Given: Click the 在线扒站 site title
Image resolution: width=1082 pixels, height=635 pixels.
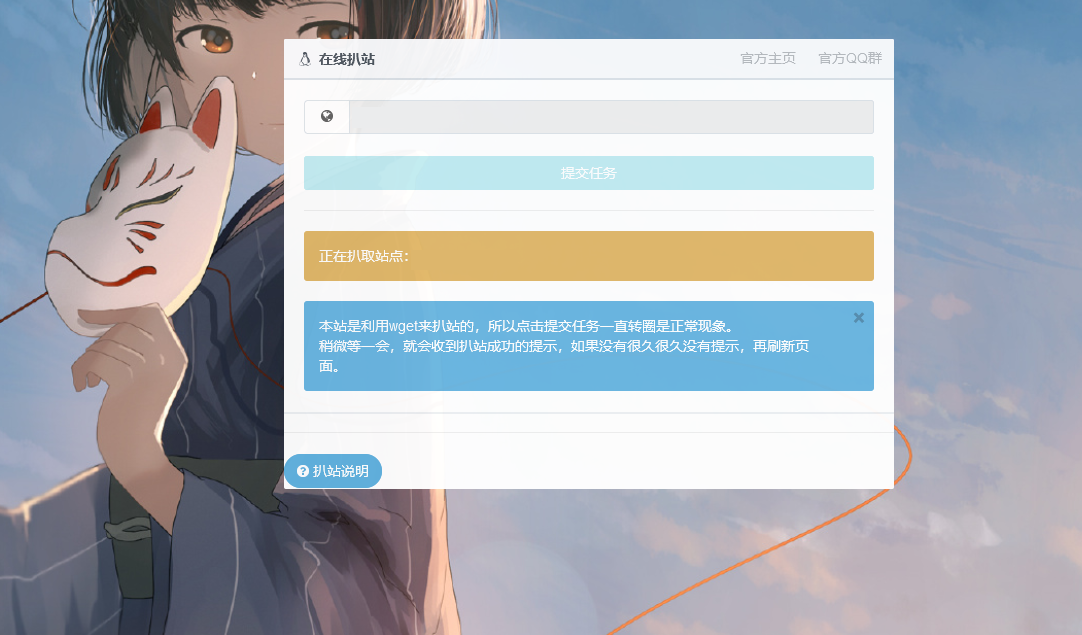Looking at the screenshot, I should (x=346, y=59).
